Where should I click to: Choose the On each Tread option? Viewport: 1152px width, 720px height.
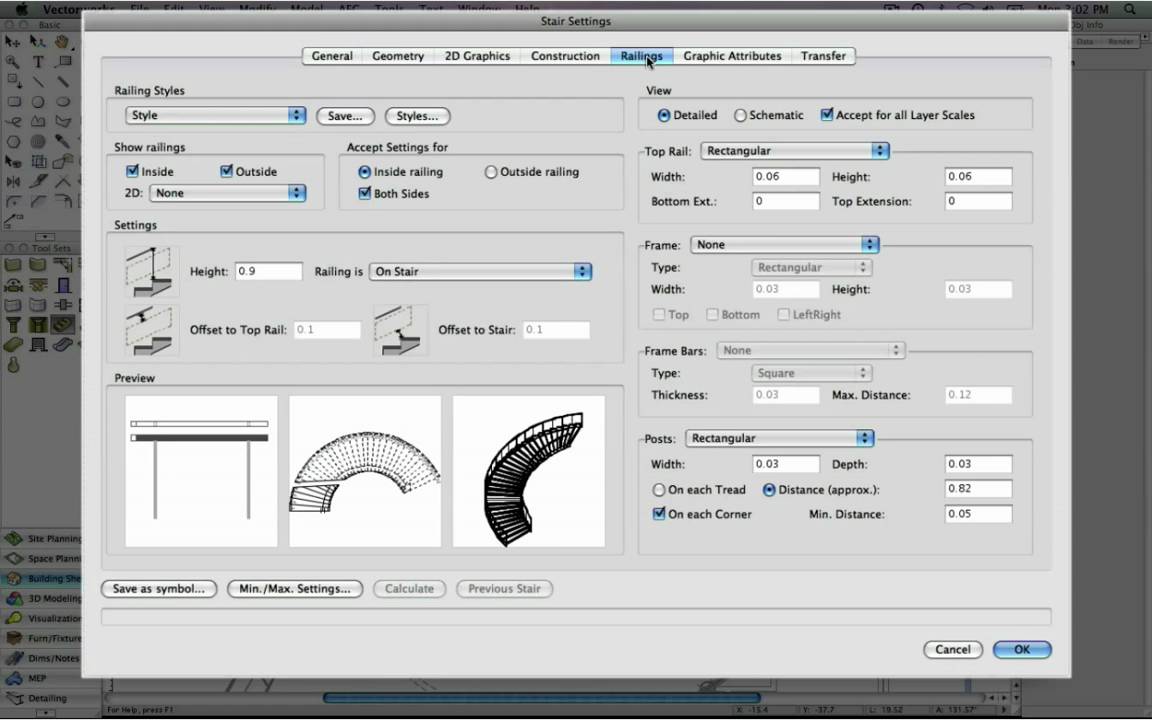point(658,489)
